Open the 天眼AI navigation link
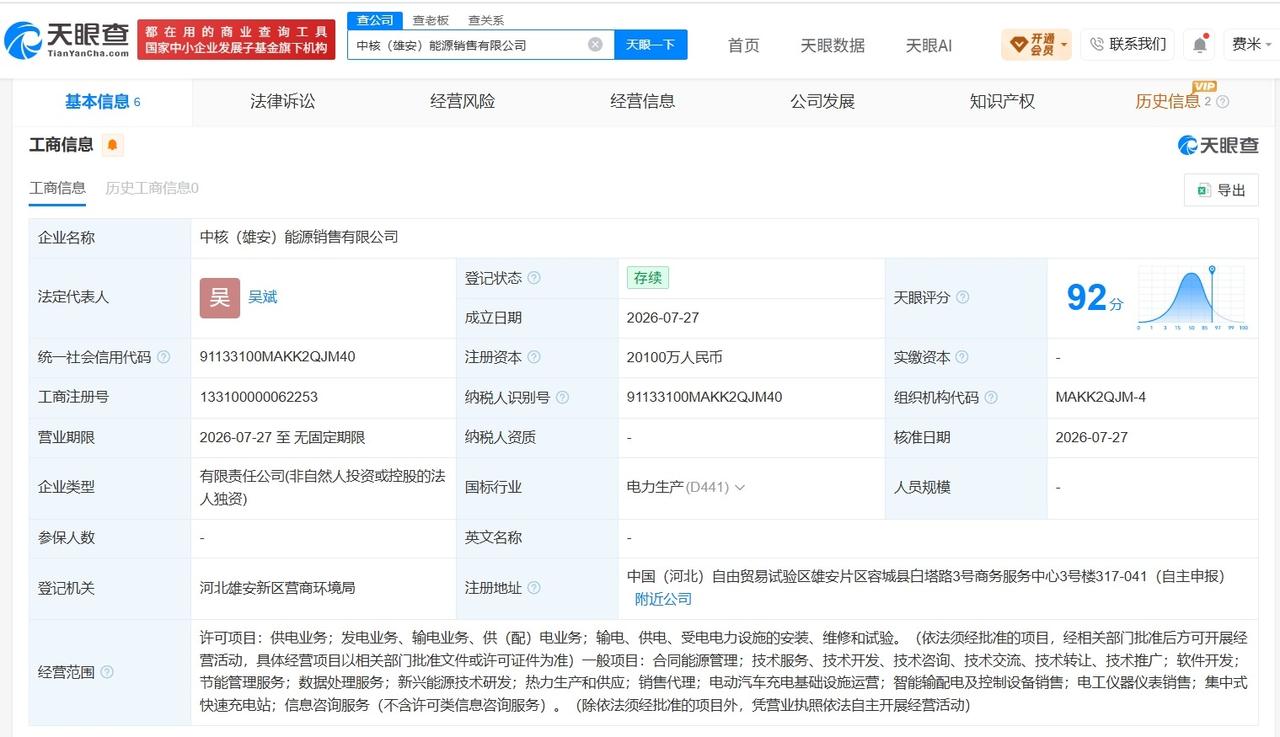This screenshot has height=737, width=1280. coord(929,45)
